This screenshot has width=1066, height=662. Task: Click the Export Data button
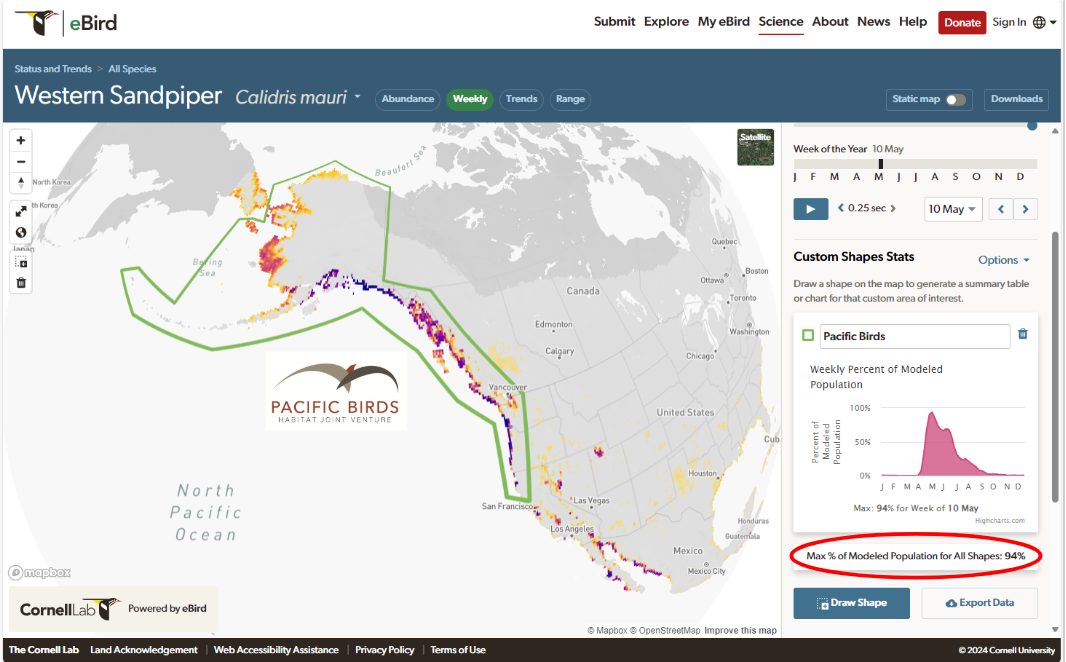(979, 603)
